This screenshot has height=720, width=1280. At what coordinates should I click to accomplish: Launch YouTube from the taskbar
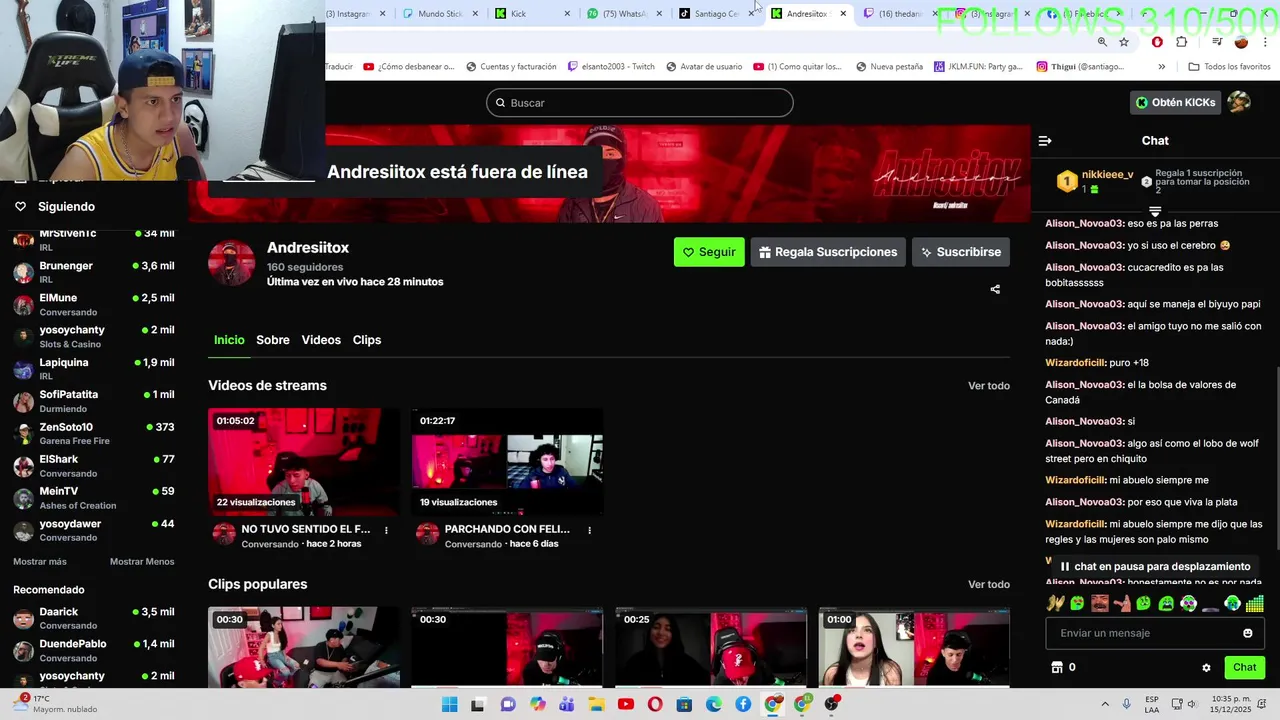tap(625, 704)
